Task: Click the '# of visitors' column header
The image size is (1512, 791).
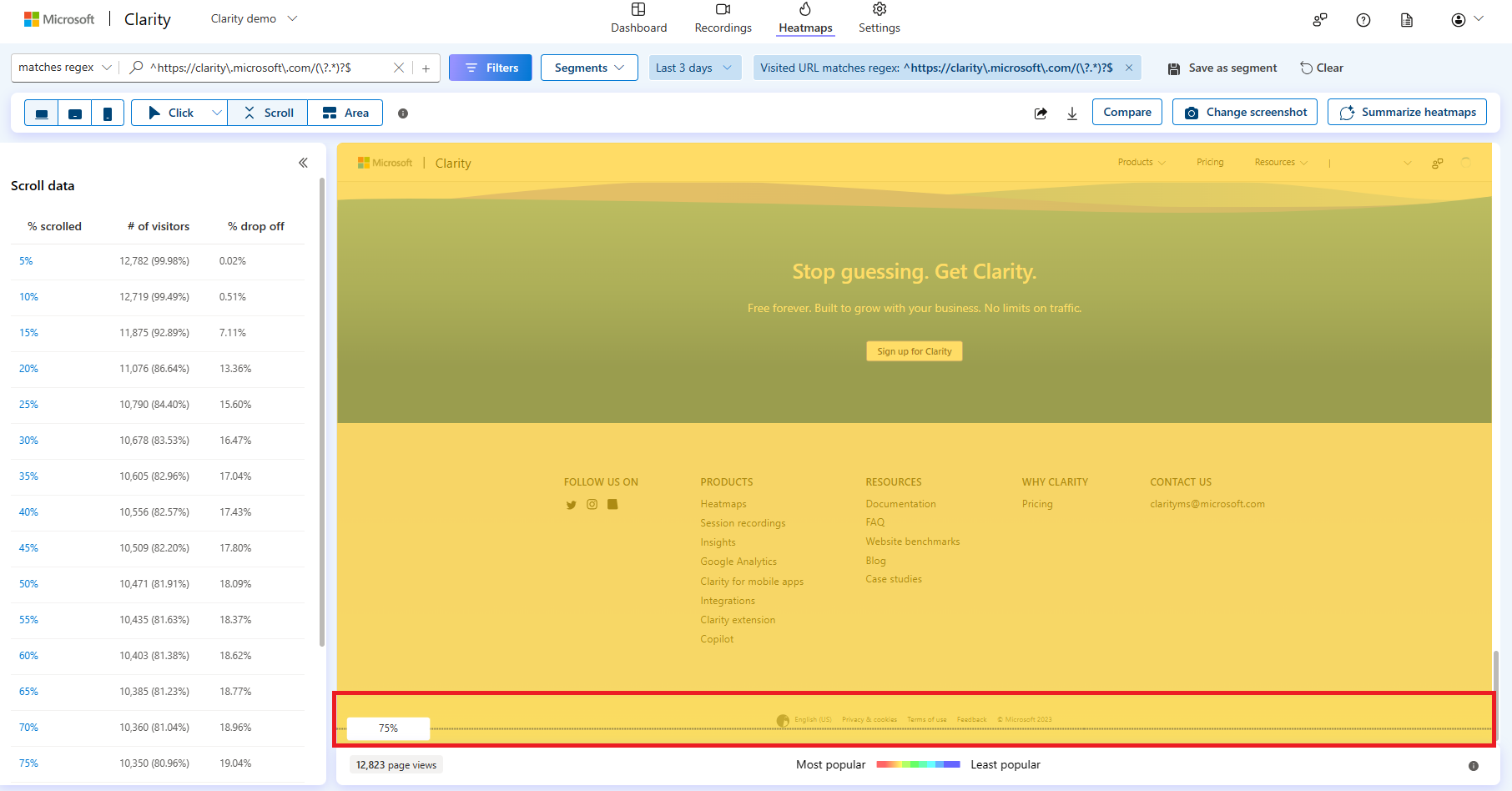Action: pyautogui.click(x=159, y=226)
